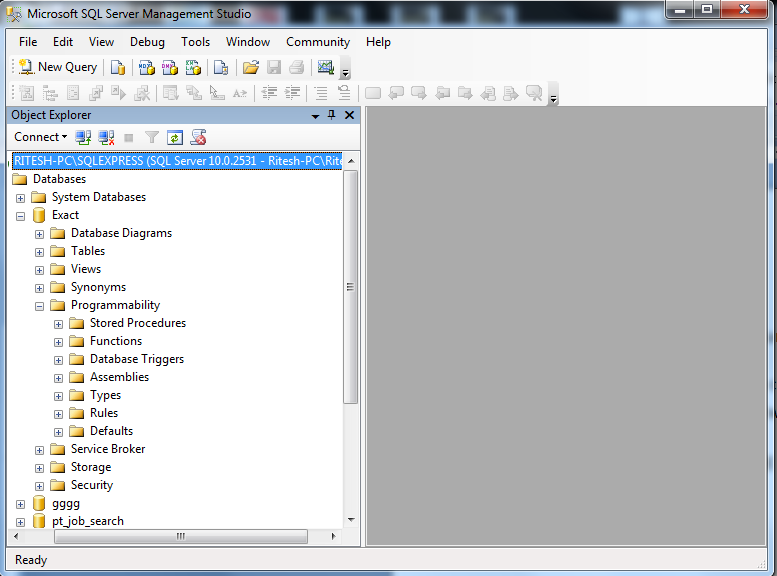Click the Save floppy disk icon

point(274,67)
